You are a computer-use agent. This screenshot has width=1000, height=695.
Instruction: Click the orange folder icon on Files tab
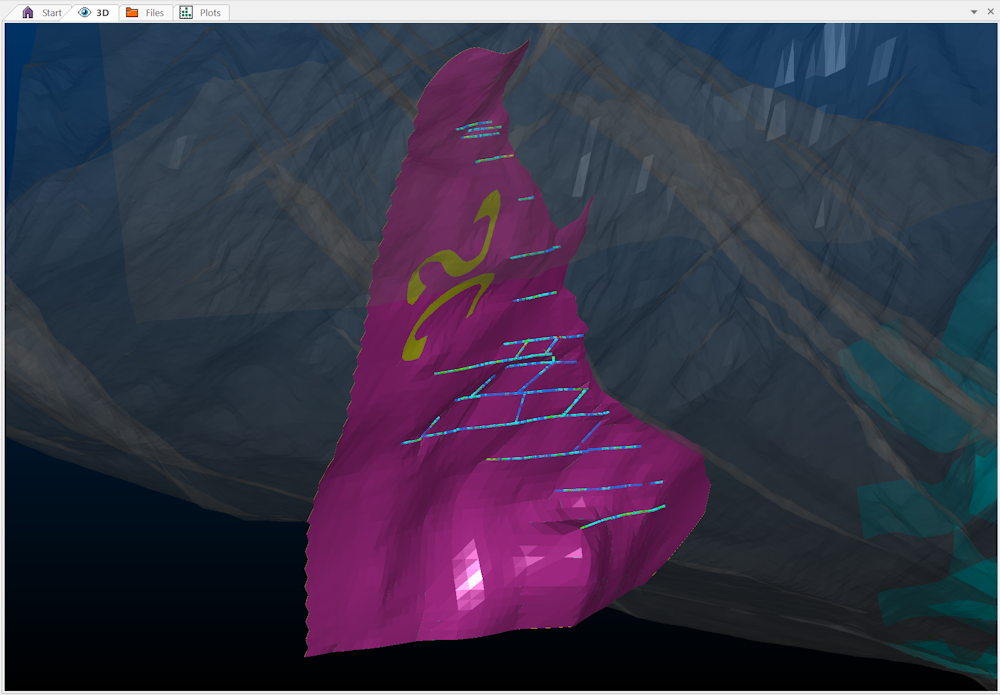click(x=132, y=12)
